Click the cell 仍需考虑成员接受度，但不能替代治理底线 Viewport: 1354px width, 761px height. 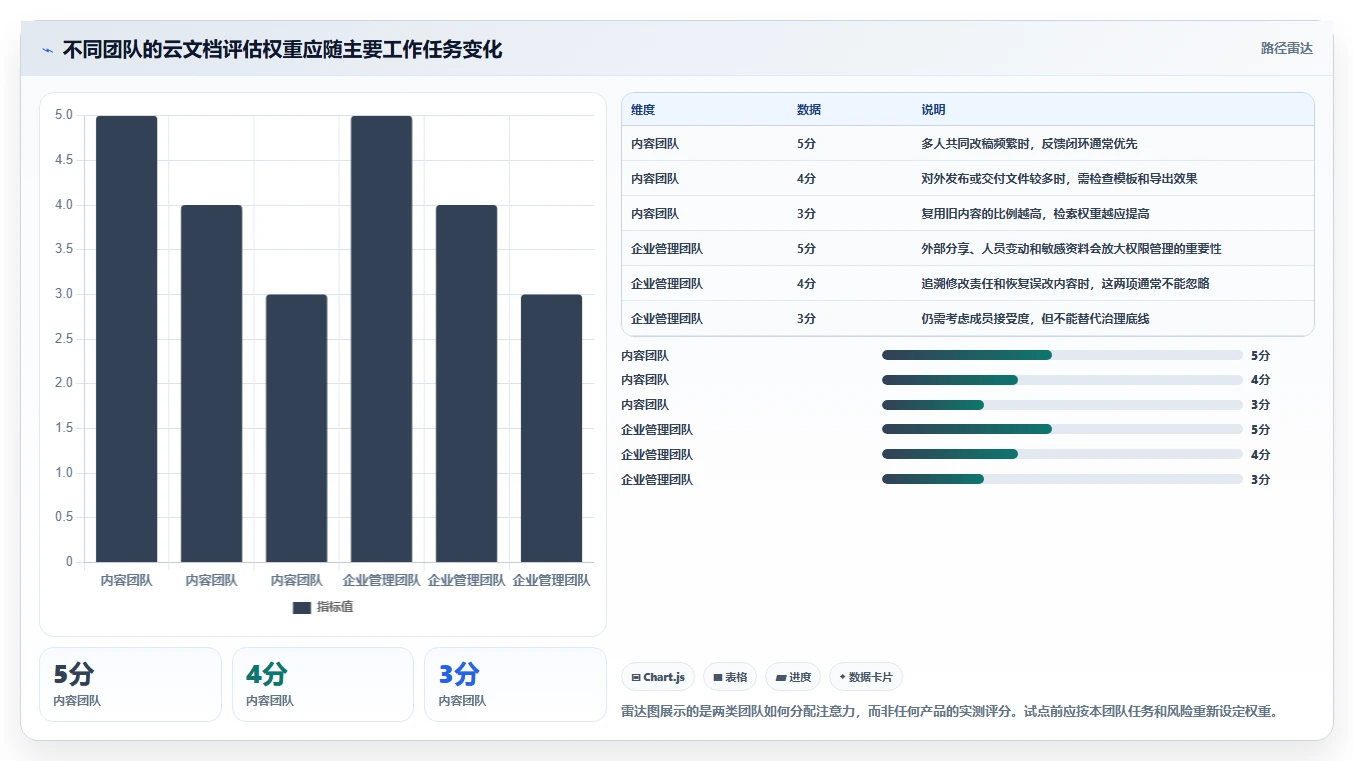click(x=1035, y=319)
